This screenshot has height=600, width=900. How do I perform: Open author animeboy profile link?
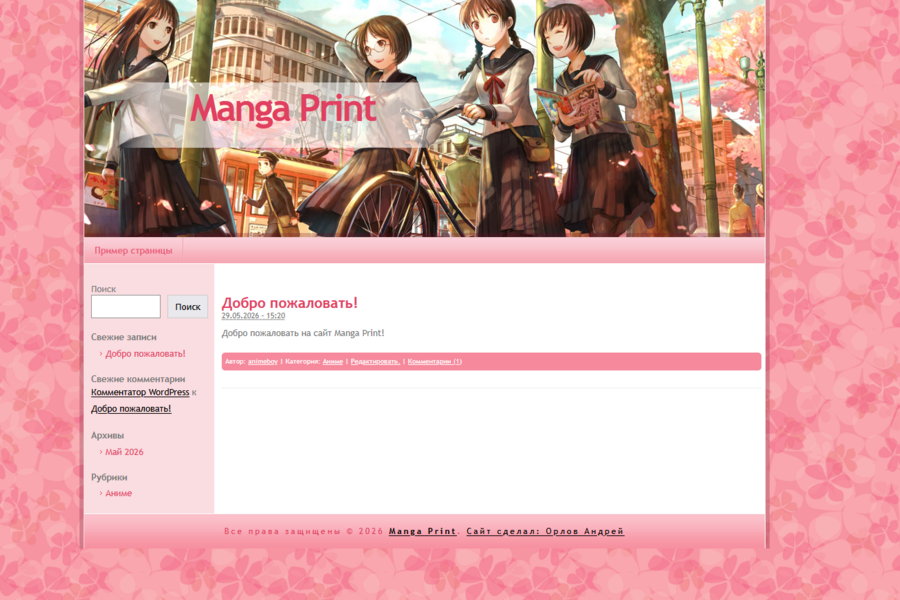262,361
